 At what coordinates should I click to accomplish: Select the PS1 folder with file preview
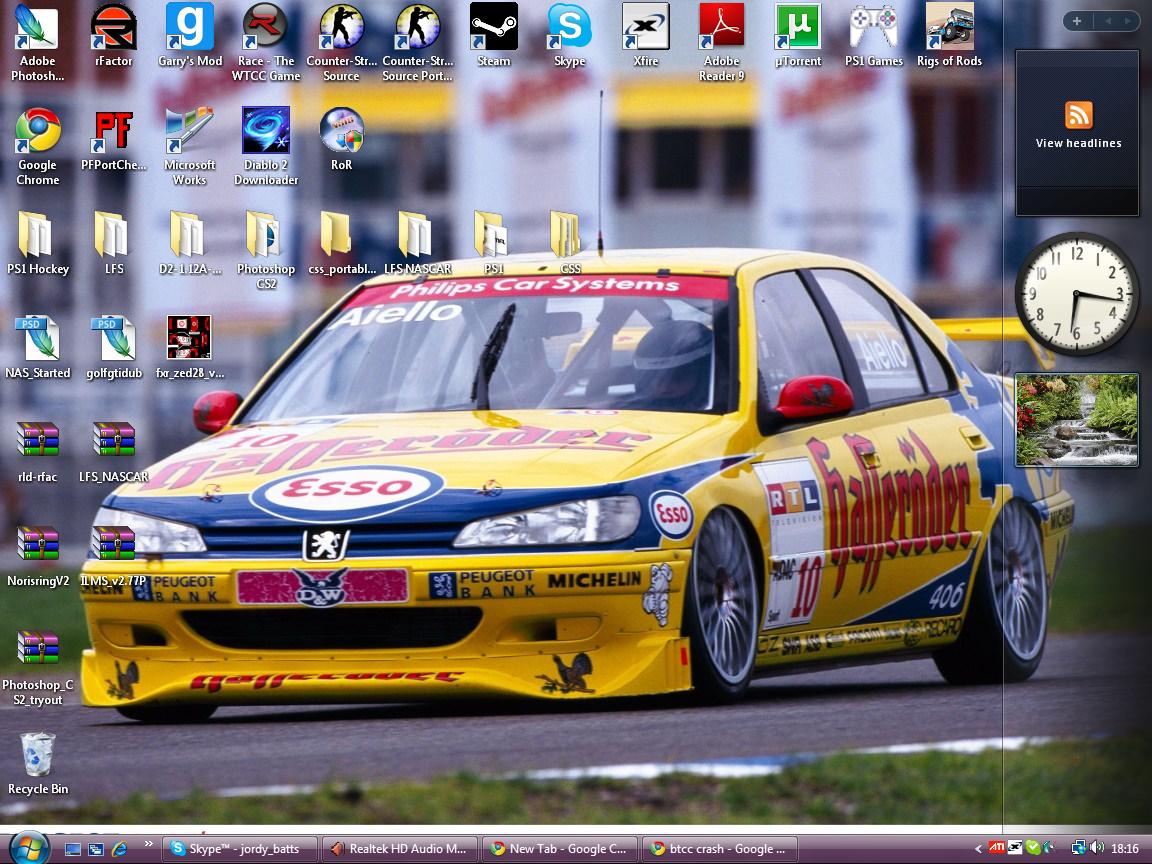pos(493,243)
